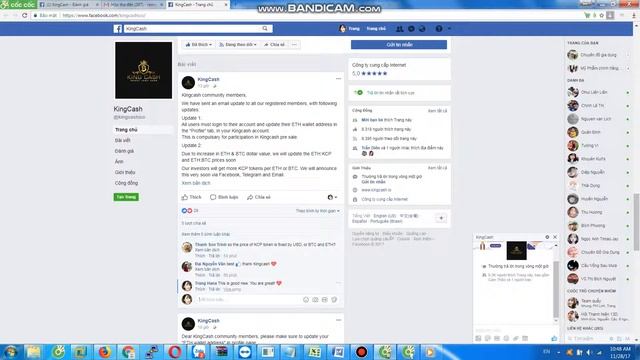Select Ảnh in the page sidebar
Screen dimensions: 640x360
pos(119,161)
